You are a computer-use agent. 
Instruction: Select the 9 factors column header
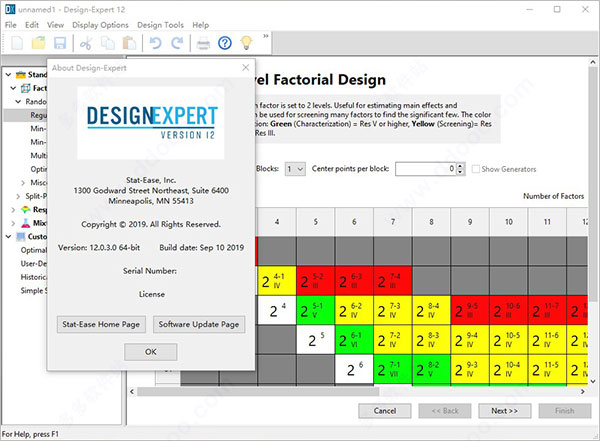pyautogui.click(x=470, y=222)
